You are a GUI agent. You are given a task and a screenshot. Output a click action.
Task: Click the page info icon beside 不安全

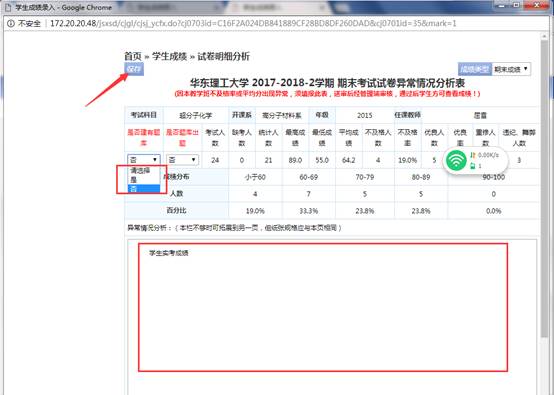coord(11,24)
